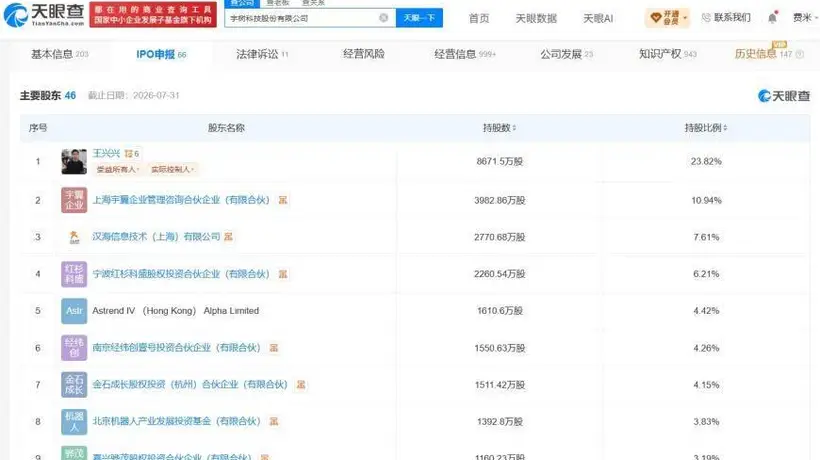This screenshot has width=820, height=460.
Task: Switch to the 经营风险 tab
Action: coord(363,54)
